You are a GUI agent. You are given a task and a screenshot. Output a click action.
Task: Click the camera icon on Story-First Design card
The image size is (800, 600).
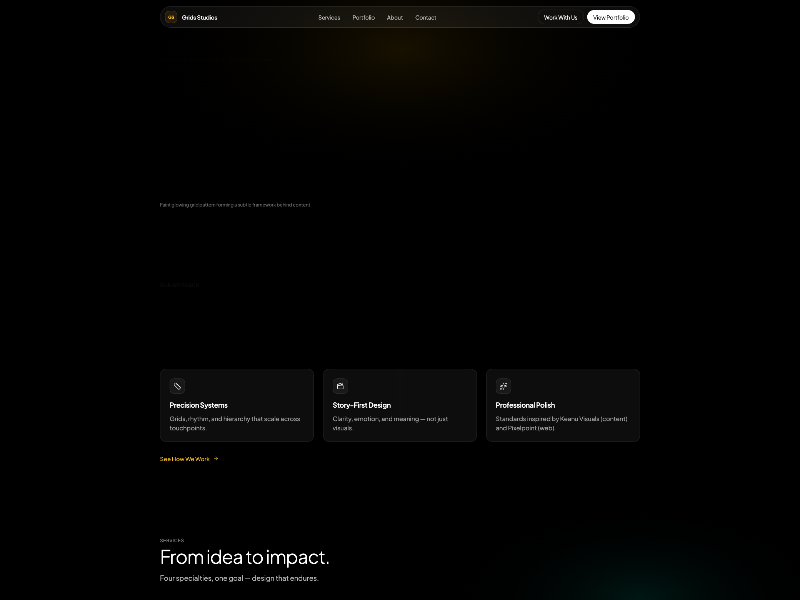(x=340, y=386)
